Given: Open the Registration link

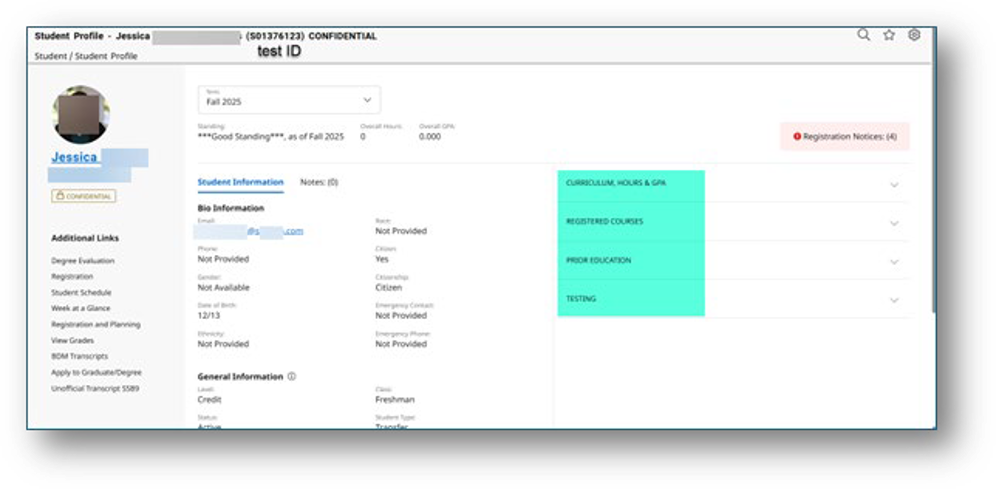Looking at the screenshot, I should (72, 277).
